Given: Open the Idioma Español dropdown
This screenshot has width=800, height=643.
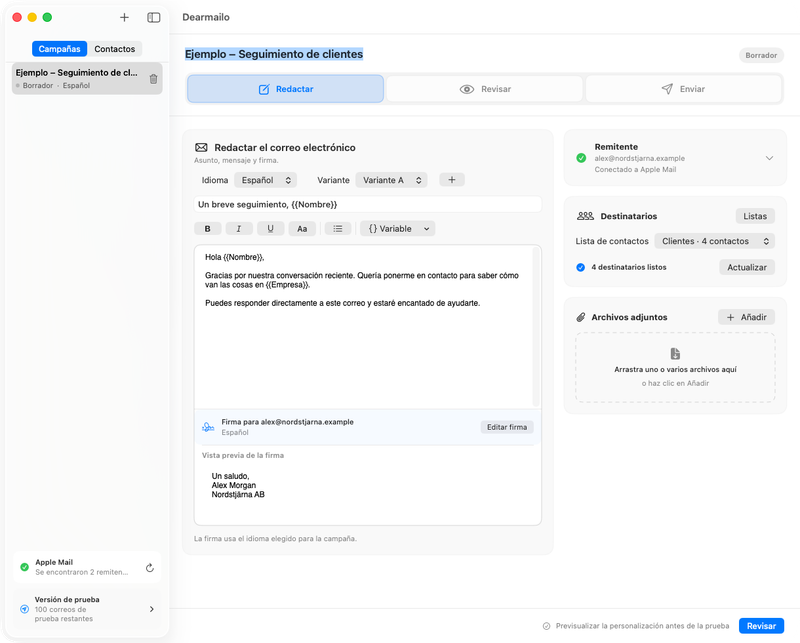Looking at the screenshot, I should [x=266, y=180].
